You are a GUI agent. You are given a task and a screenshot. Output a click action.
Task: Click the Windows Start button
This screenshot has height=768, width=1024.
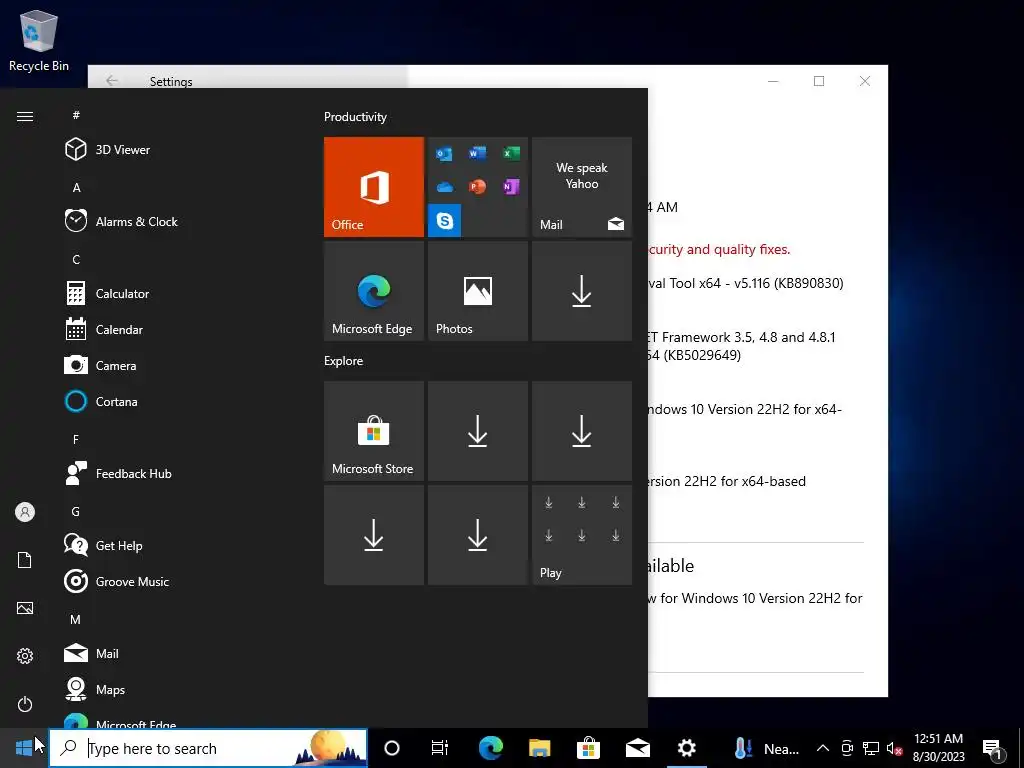tap(24, 748)
